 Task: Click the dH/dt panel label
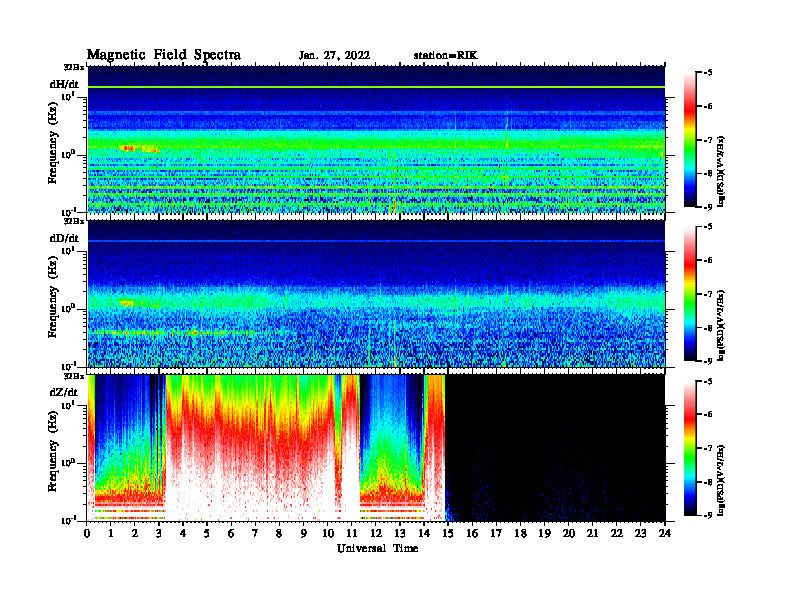pos(64,84)
